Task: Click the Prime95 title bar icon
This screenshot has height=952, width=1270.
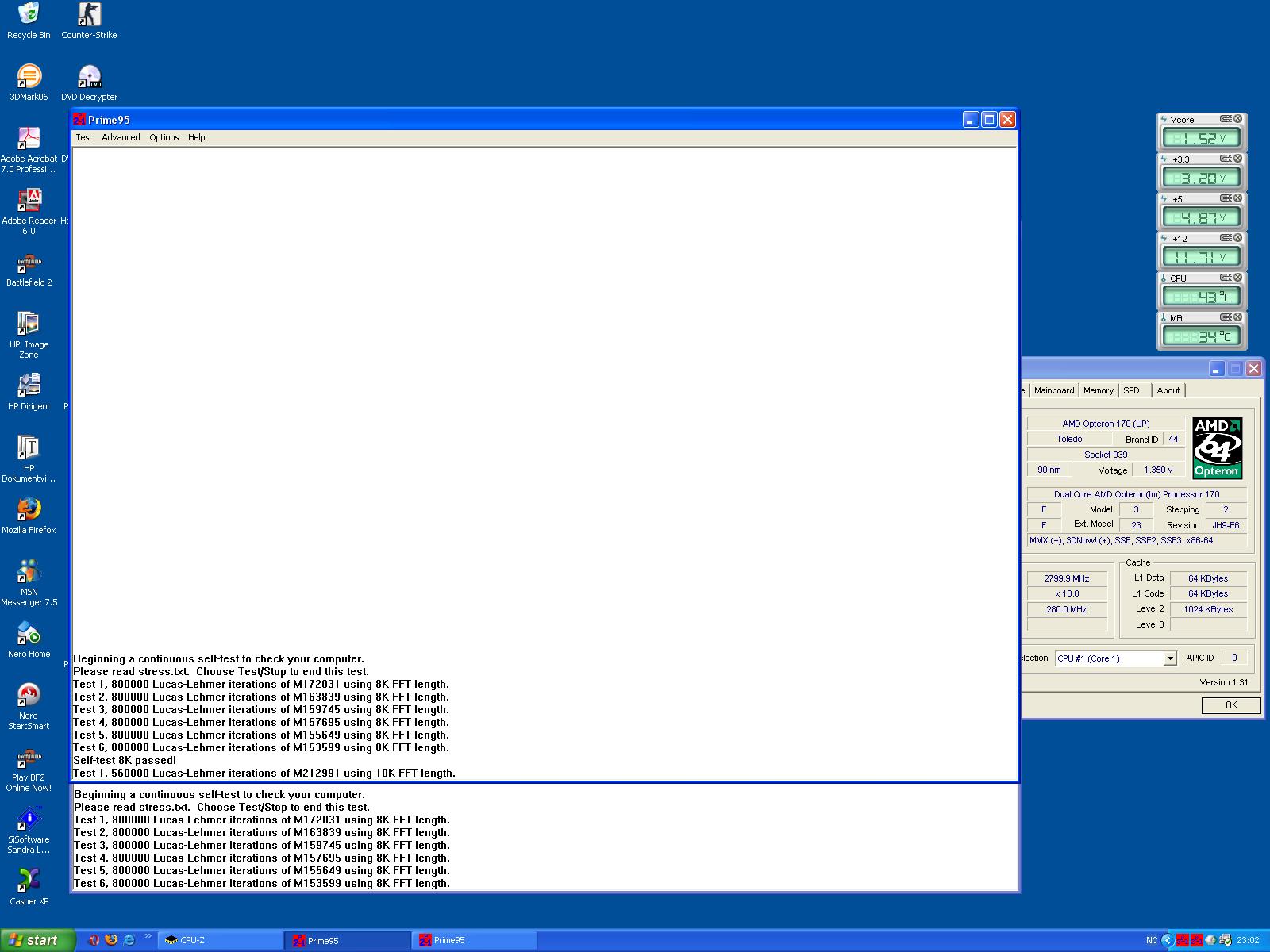Action: (x=79, y=120)
